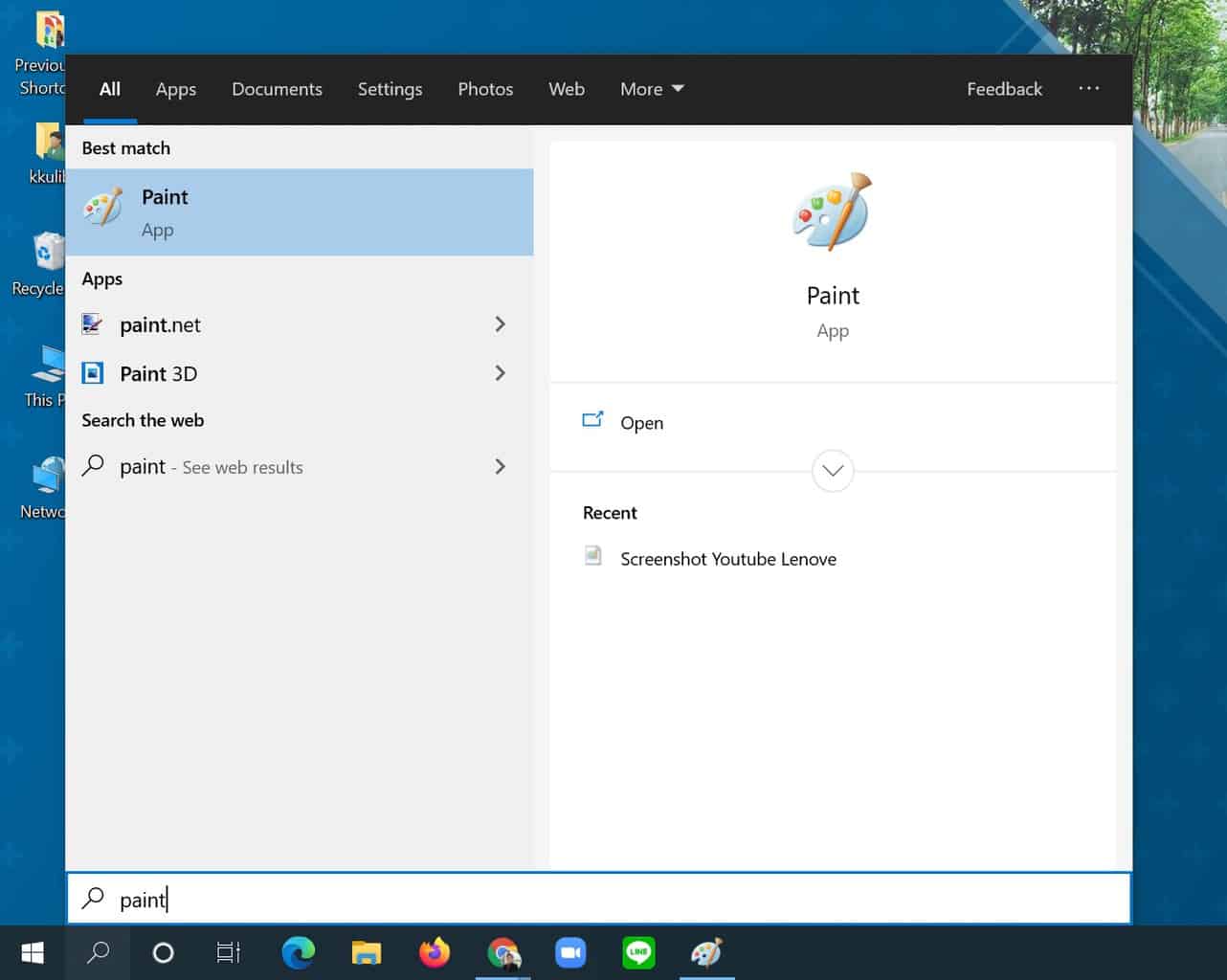The width and height of the screenshot is (1227, 980).
Task: Switch to the Photos tab
Action: pos(485,89)
